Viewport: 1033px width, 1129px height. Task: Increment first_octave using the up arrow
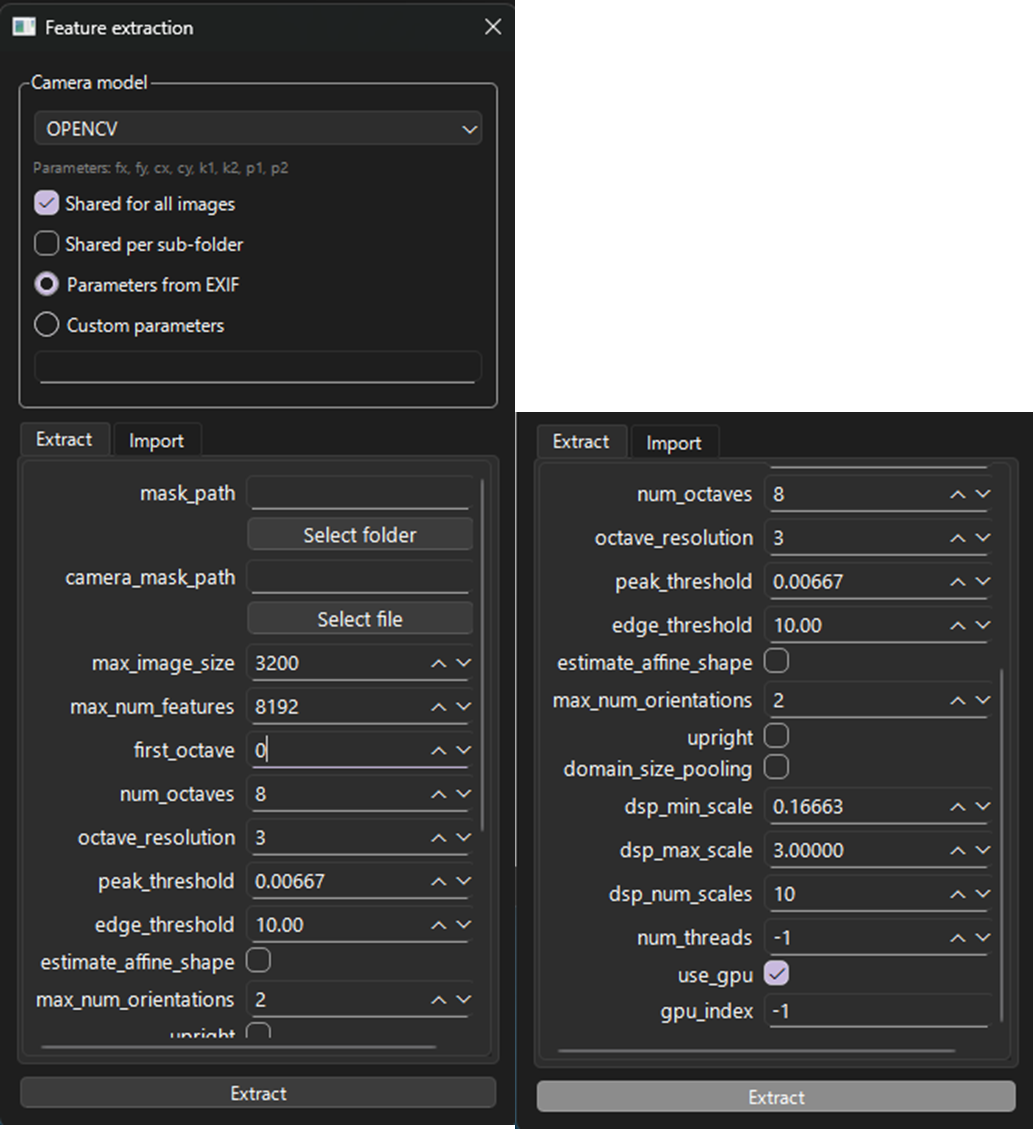coord(439,750)
